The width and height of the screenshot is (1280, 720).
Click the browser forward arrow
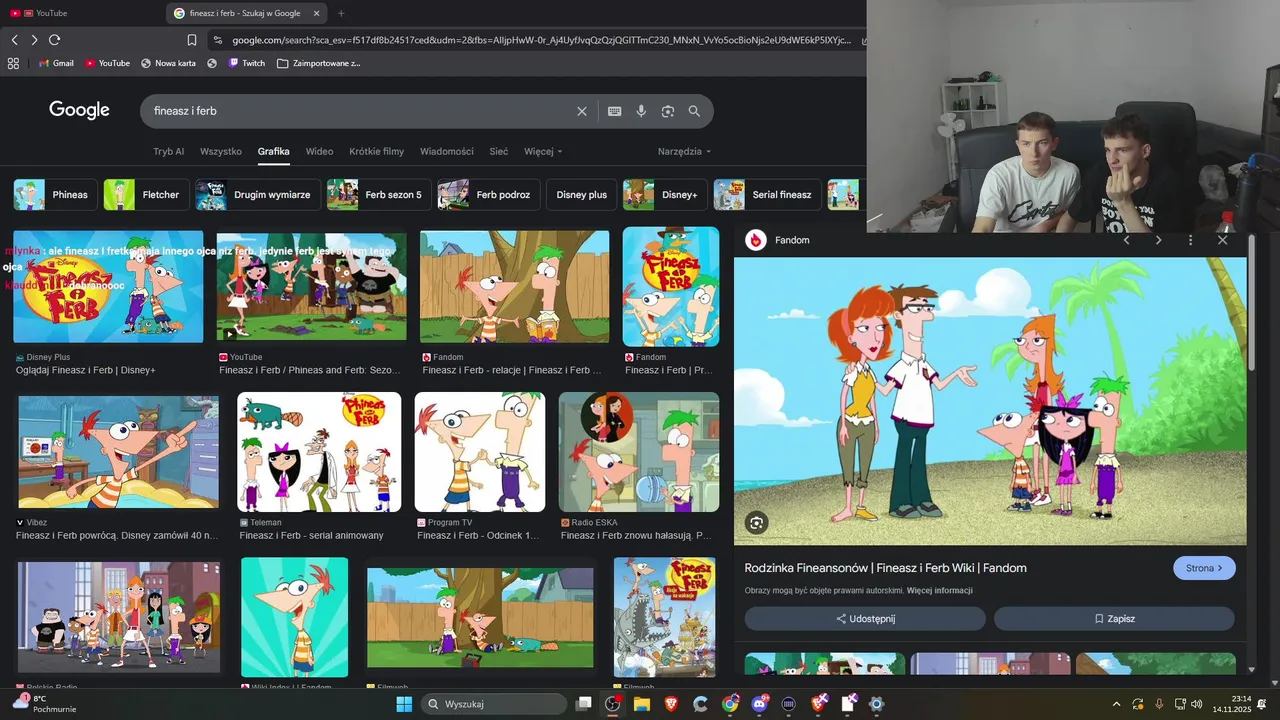point(34,40)
